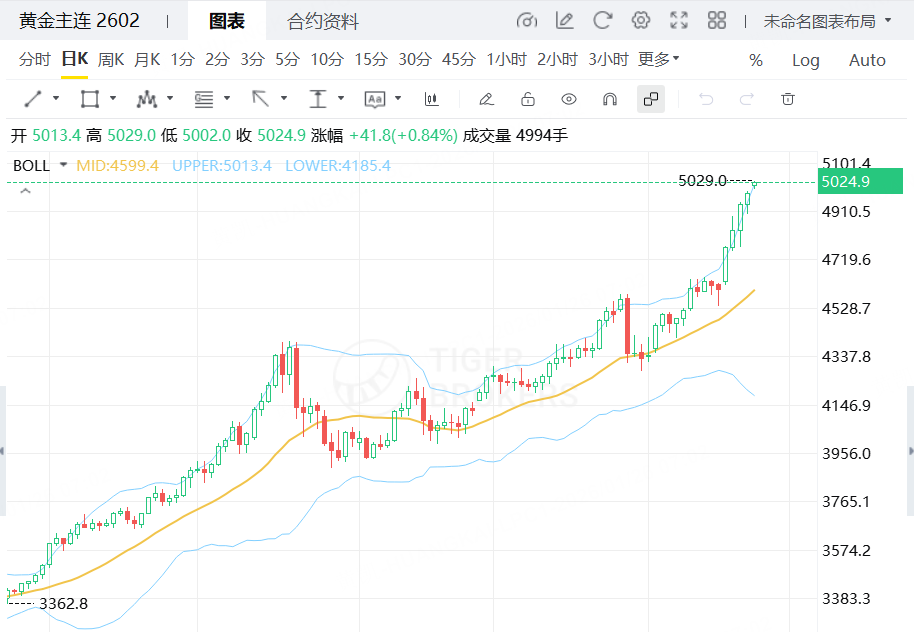This screenshot has height=632, width=914.
Task: Expand the measure tool dropdown arrow
Action: [x=341, y=98]
